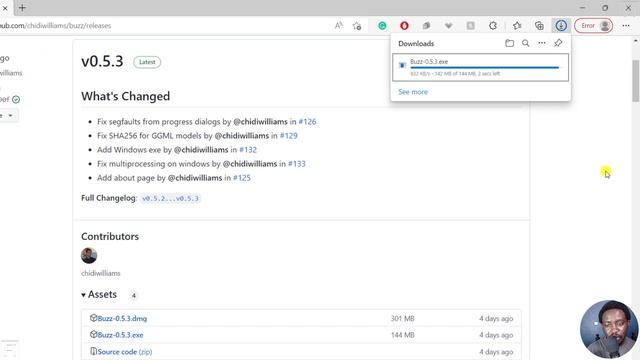The height and width of the screenshot is (360, 640).
Task: Open @chidiwilliams mention in about page line
Action: 195,178
